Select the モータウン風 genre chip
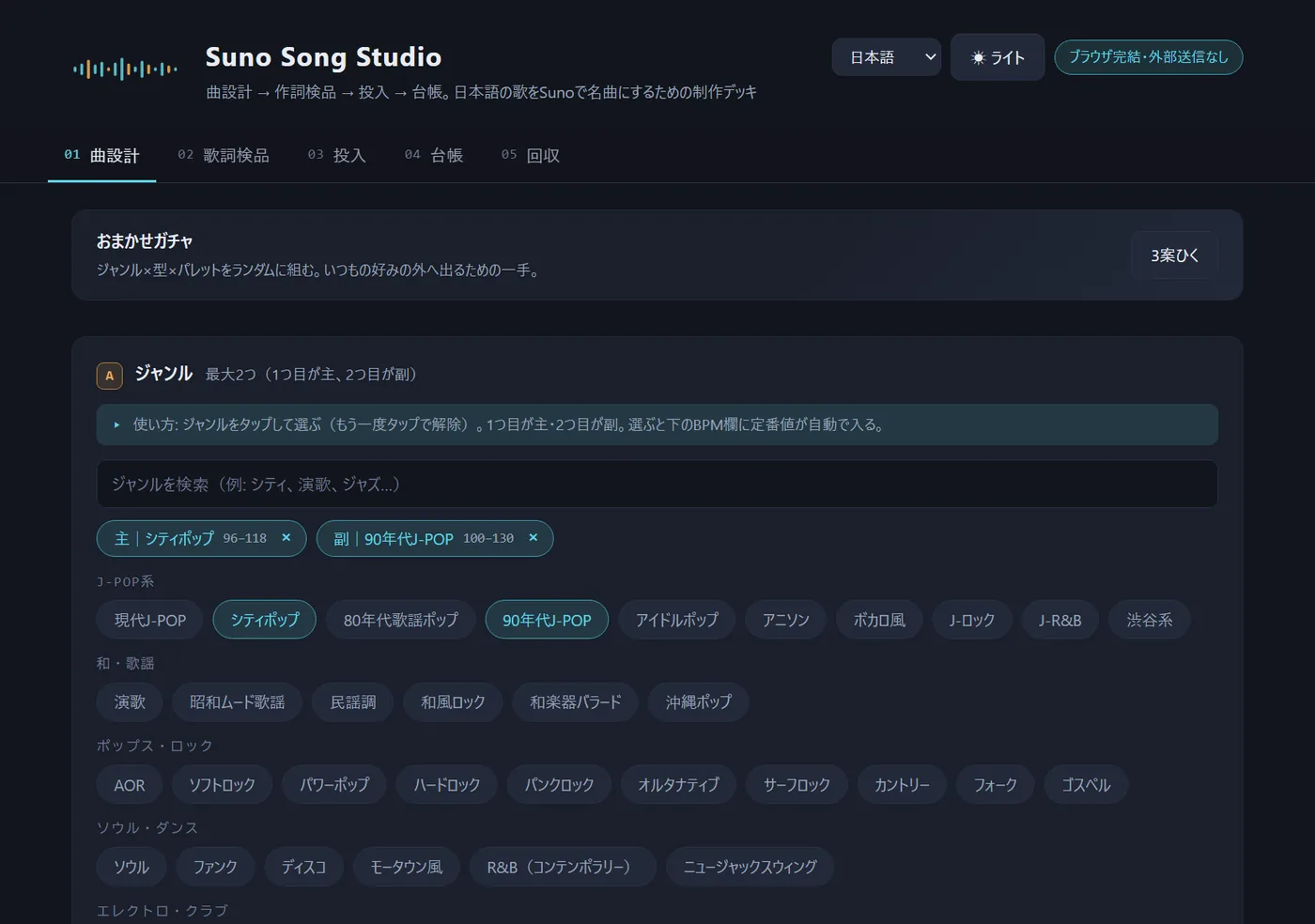 tap(406, 867)
